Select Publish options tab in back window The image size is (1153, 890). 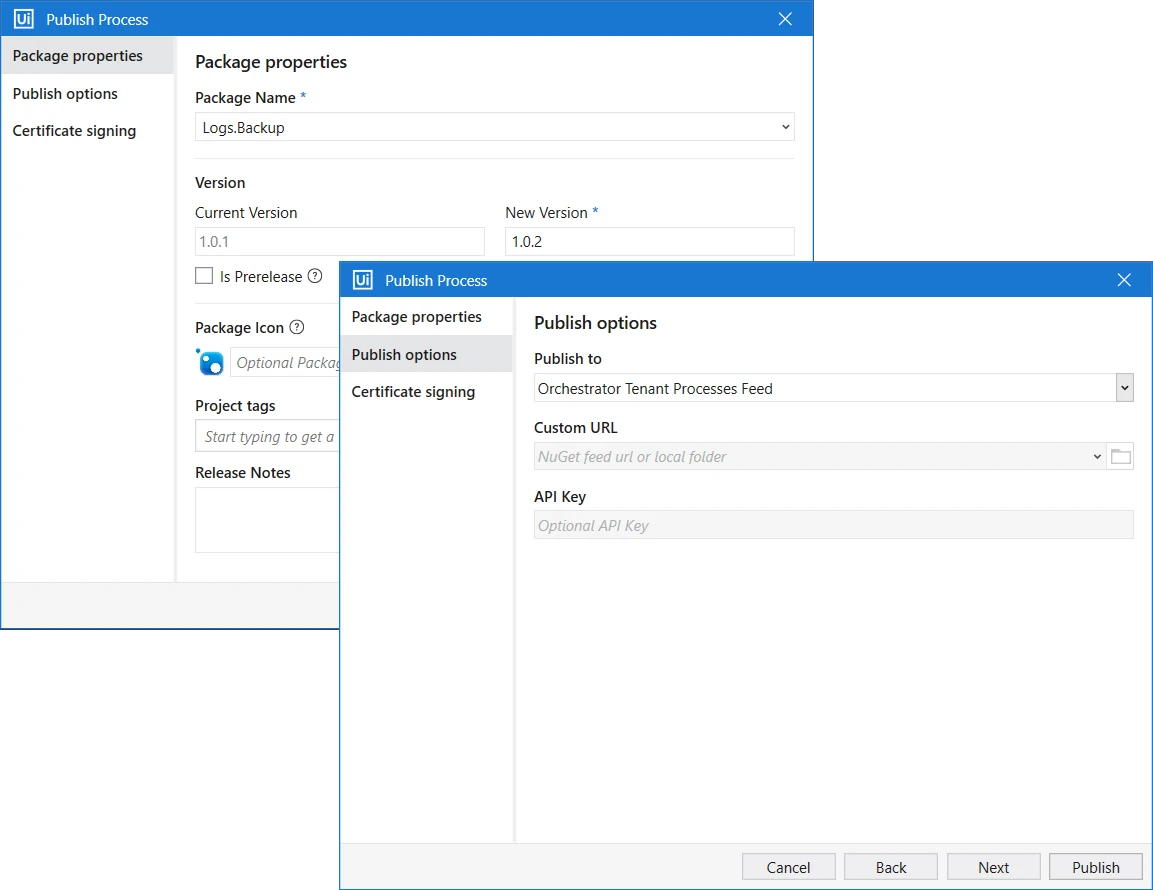coord(88,93)
